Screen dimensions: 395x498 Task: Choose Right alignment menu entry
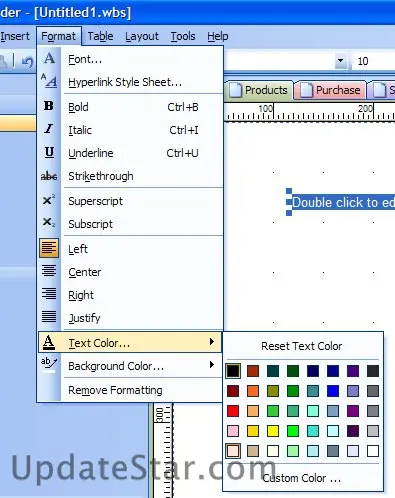coord(130,295)
